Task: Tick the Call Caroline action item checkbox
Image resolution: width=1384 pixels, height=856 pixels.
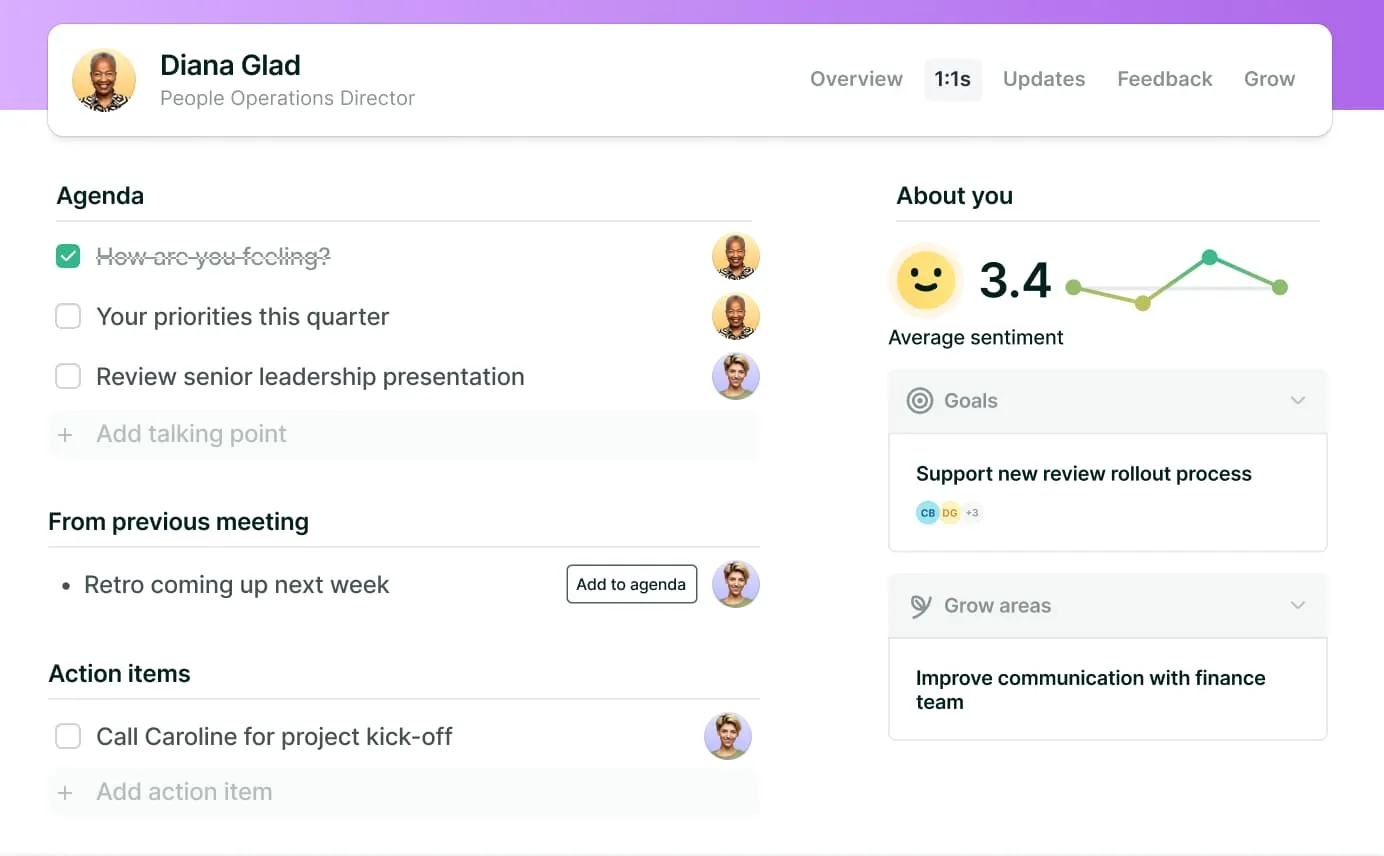Action: click(68, 737)
